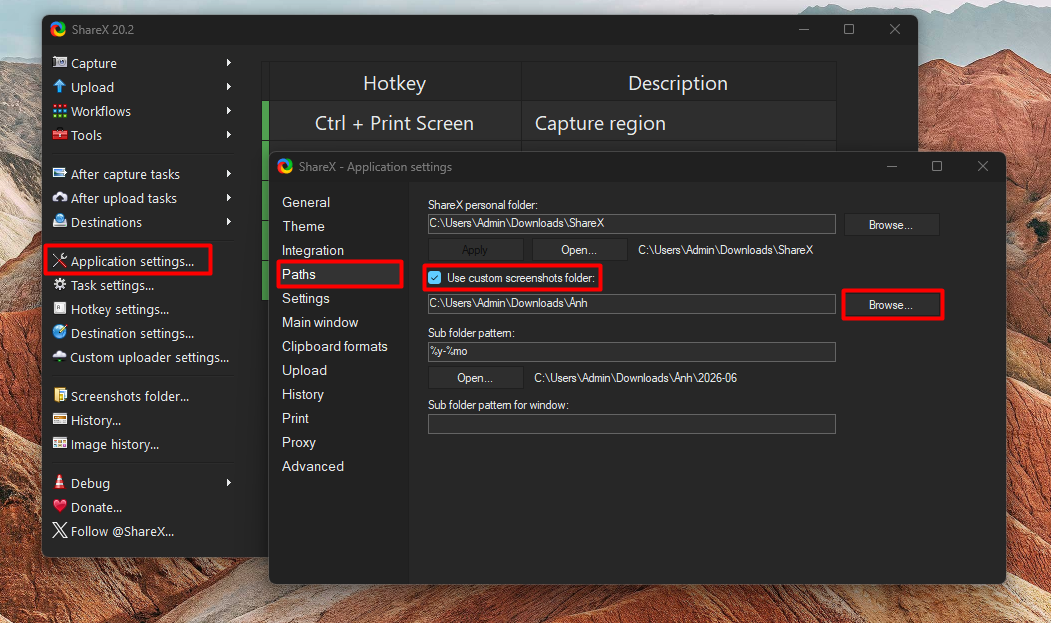This screenshot has height=623, width=1051.
Task: Click the Tools toolbox icon
Action: [60, 135]
